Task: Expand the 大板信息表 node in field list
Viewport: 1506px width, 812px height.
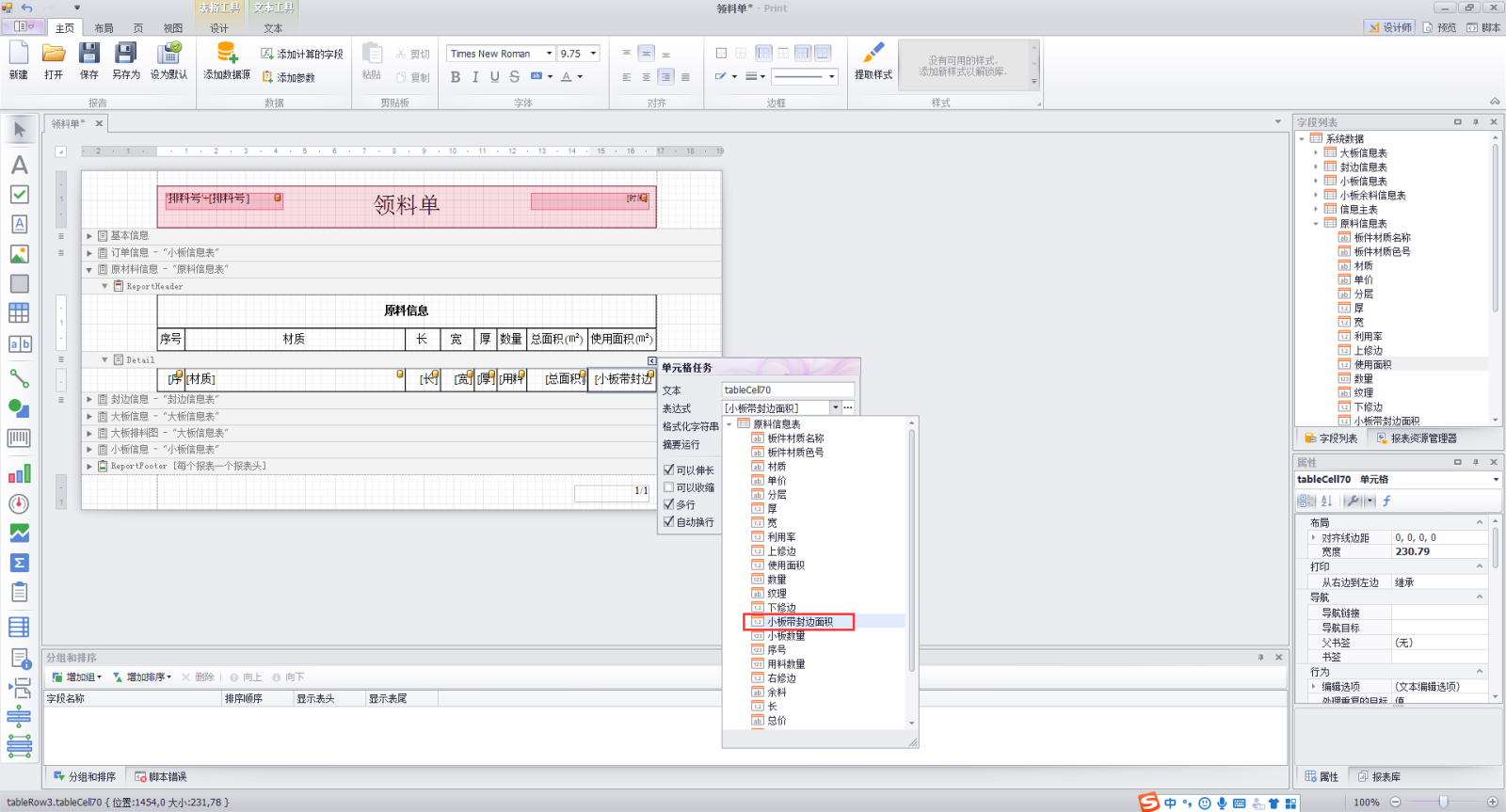Action: tap(1316, 152)
